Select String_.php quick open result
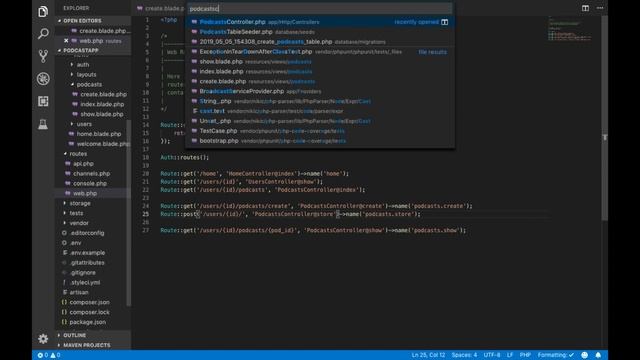Screen dimensions: 640x360 click(x=320, y=101)
